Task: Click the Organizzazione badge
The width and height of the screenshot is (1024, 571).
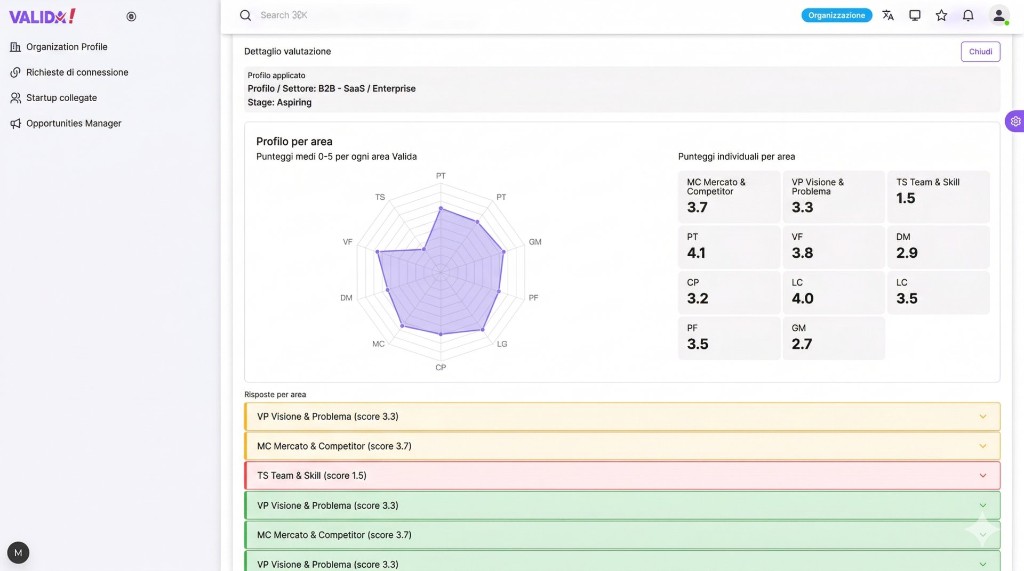Action: click(x=836, y=16)
